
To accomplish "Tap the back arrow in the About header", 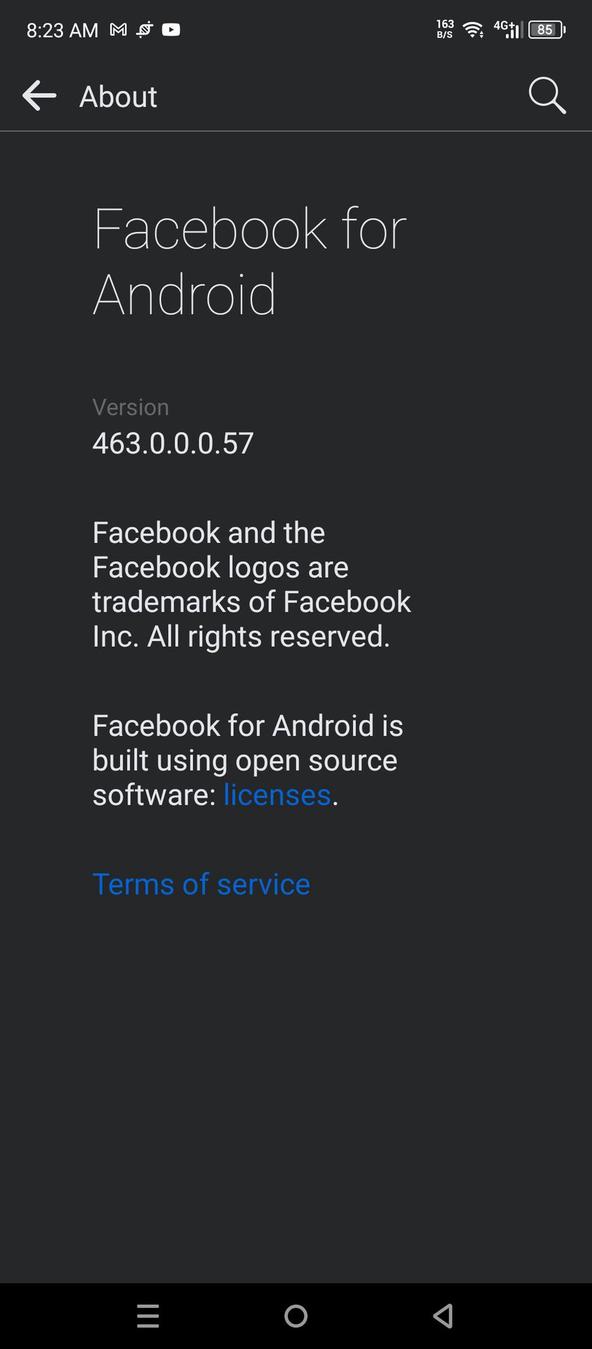I will pos(39,96).
